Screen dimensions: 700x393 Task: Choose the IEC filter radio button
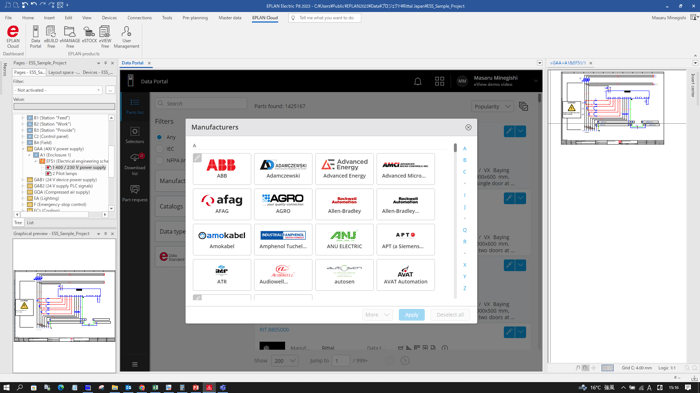coord(159,149)
